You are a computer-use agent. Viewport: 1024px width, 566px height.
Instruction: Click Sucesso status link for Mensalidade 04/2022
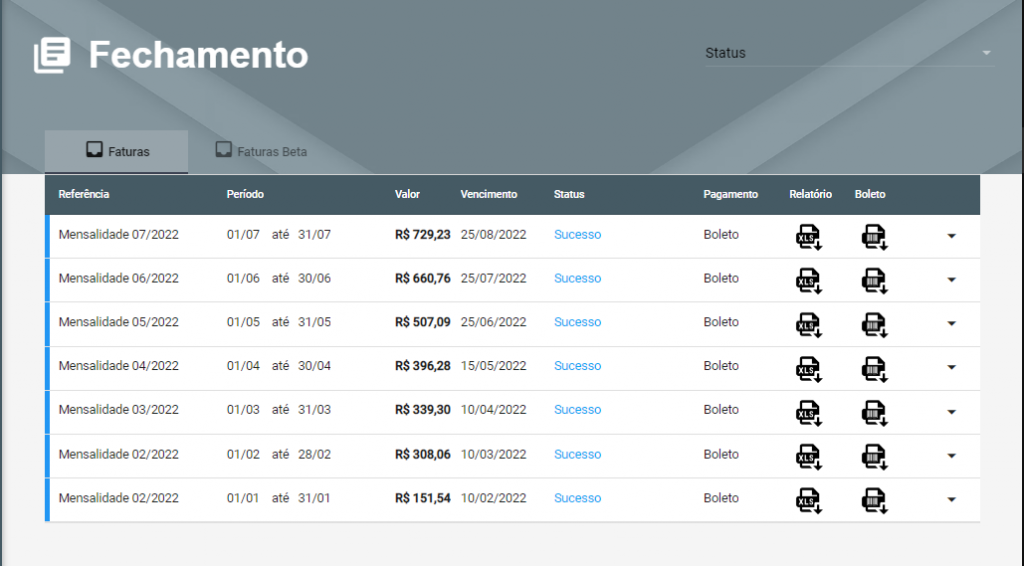[577, 366]
